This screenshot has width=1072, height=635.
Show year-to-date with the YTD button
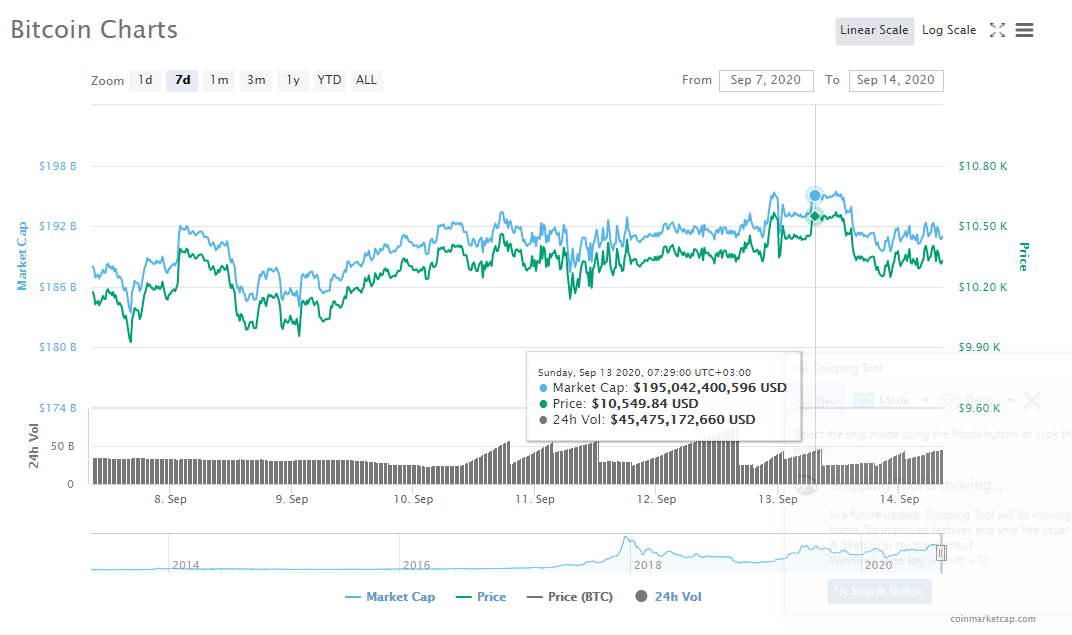click(x=329, y=80)
